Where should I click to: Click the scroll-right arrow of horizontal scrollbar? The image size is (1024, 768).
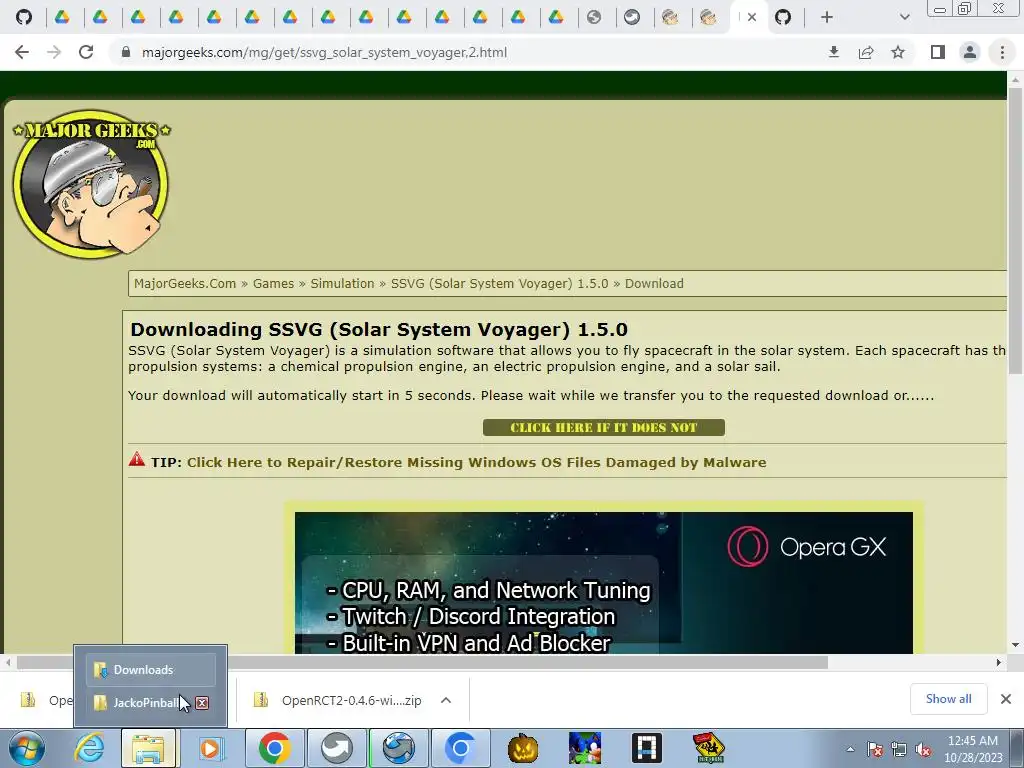tap(999, 662)
